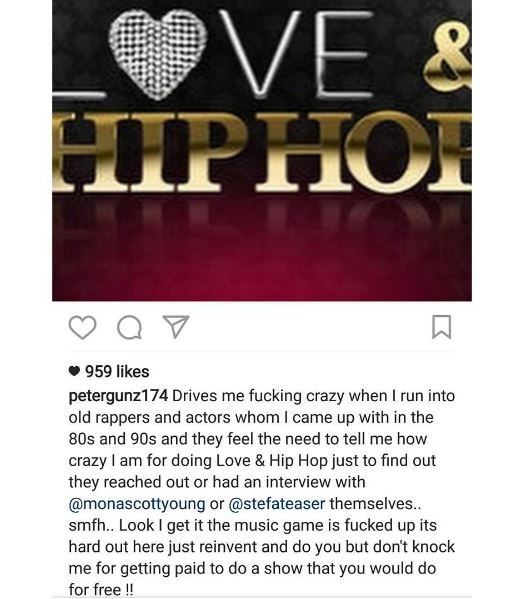Click the diamond heart in the logo
The width and height of the screenshot is (527, 599).
157,53
